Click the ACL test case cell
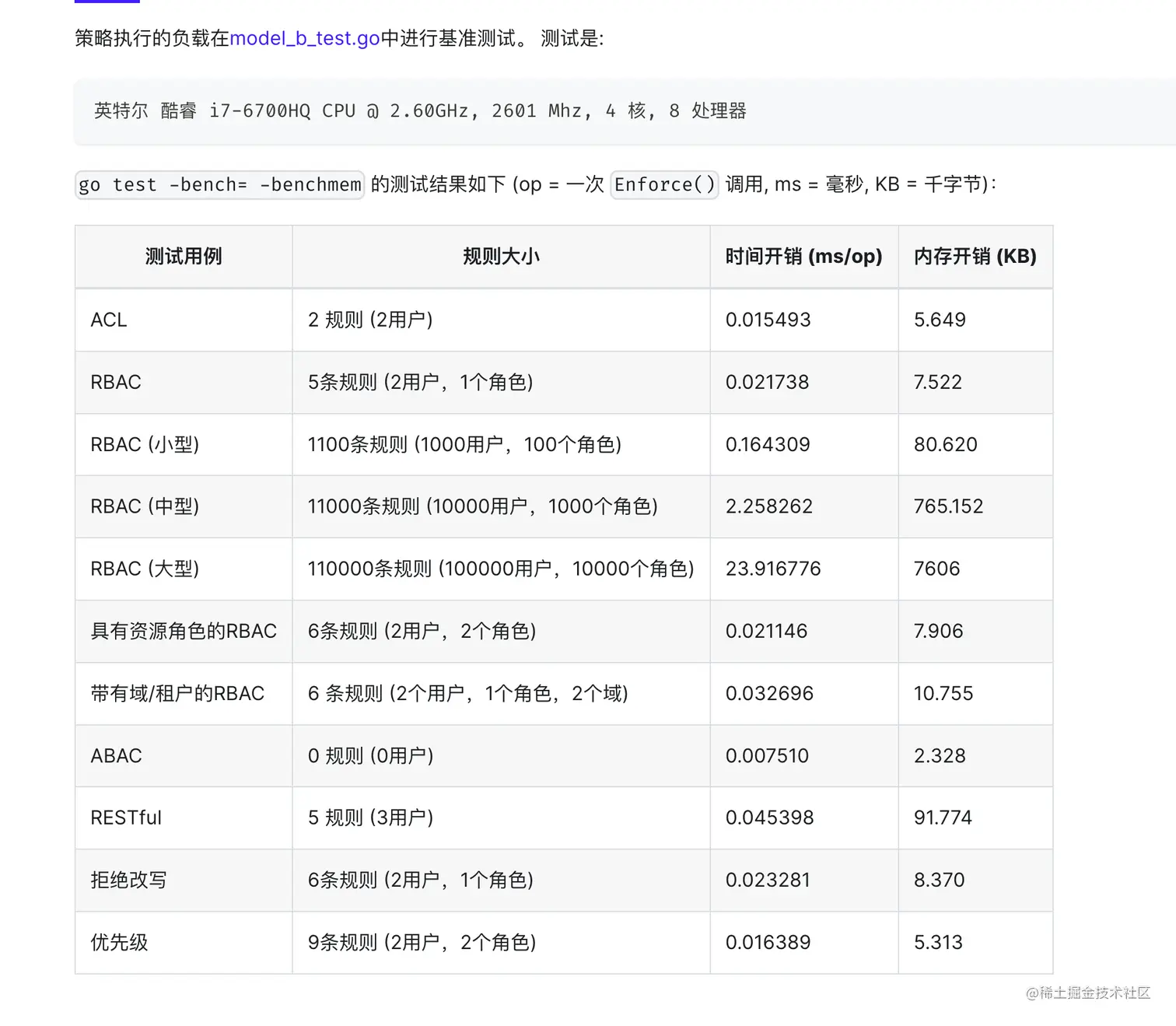 tap(184, 320)
